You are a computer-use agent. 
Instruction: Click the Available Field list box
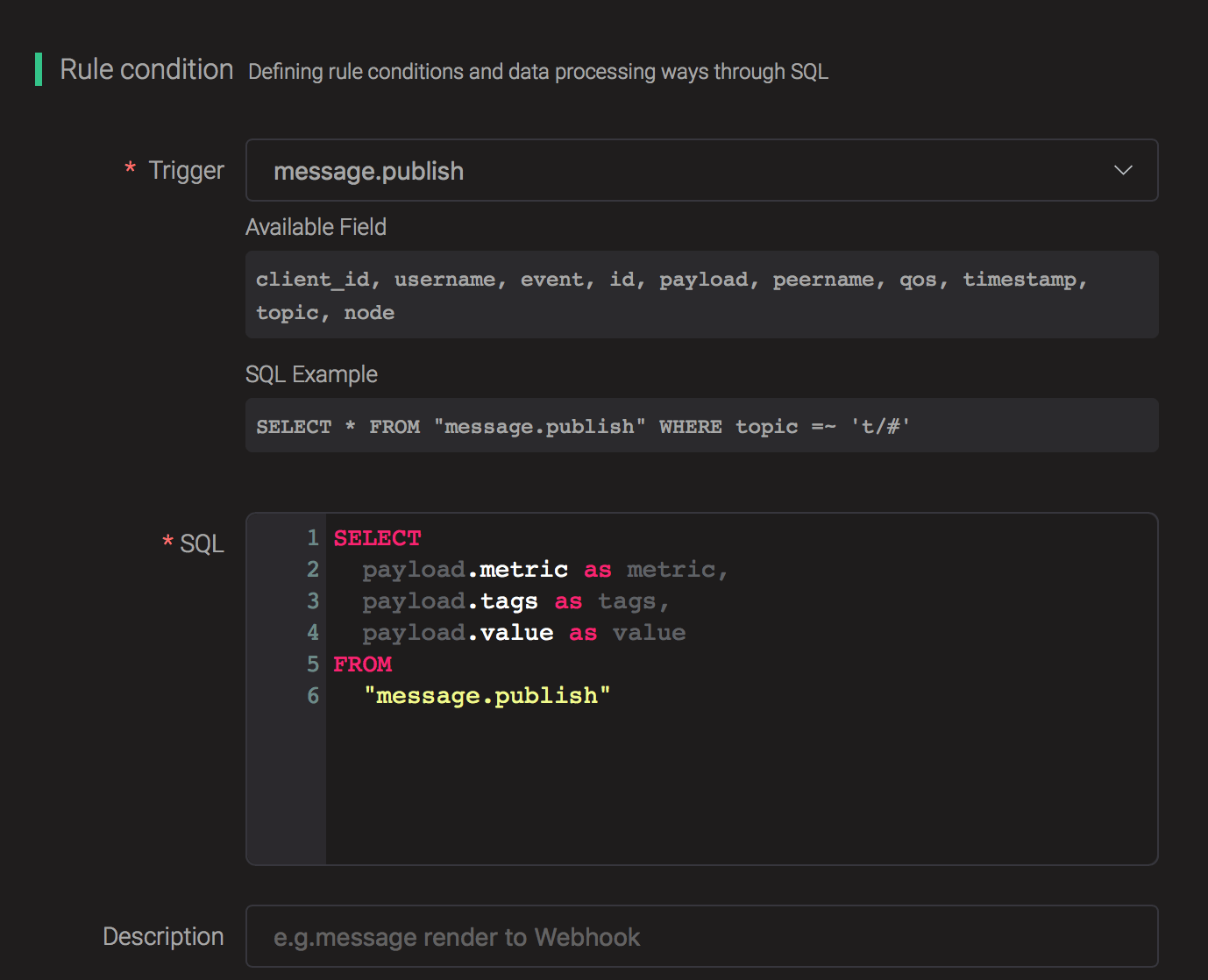pos(701,295)
